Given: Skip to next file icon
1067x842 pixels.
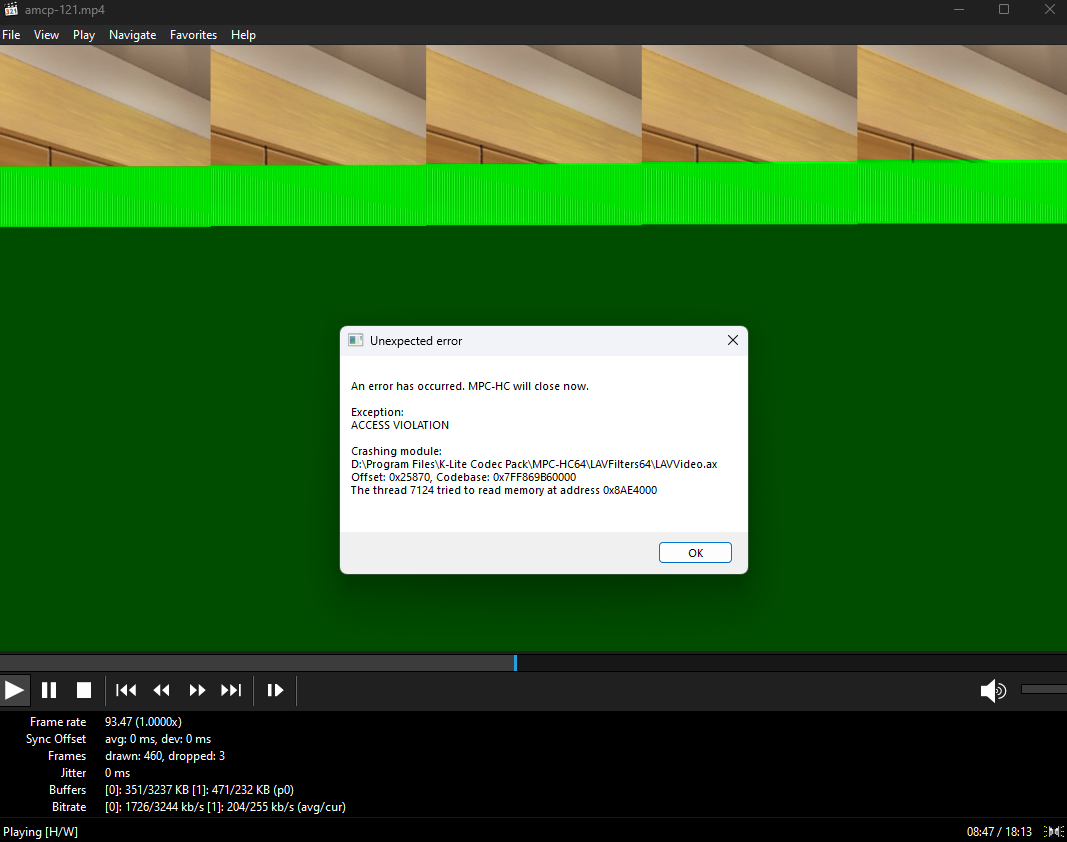Looking at the screenshot, I should [x=231, y=690].
